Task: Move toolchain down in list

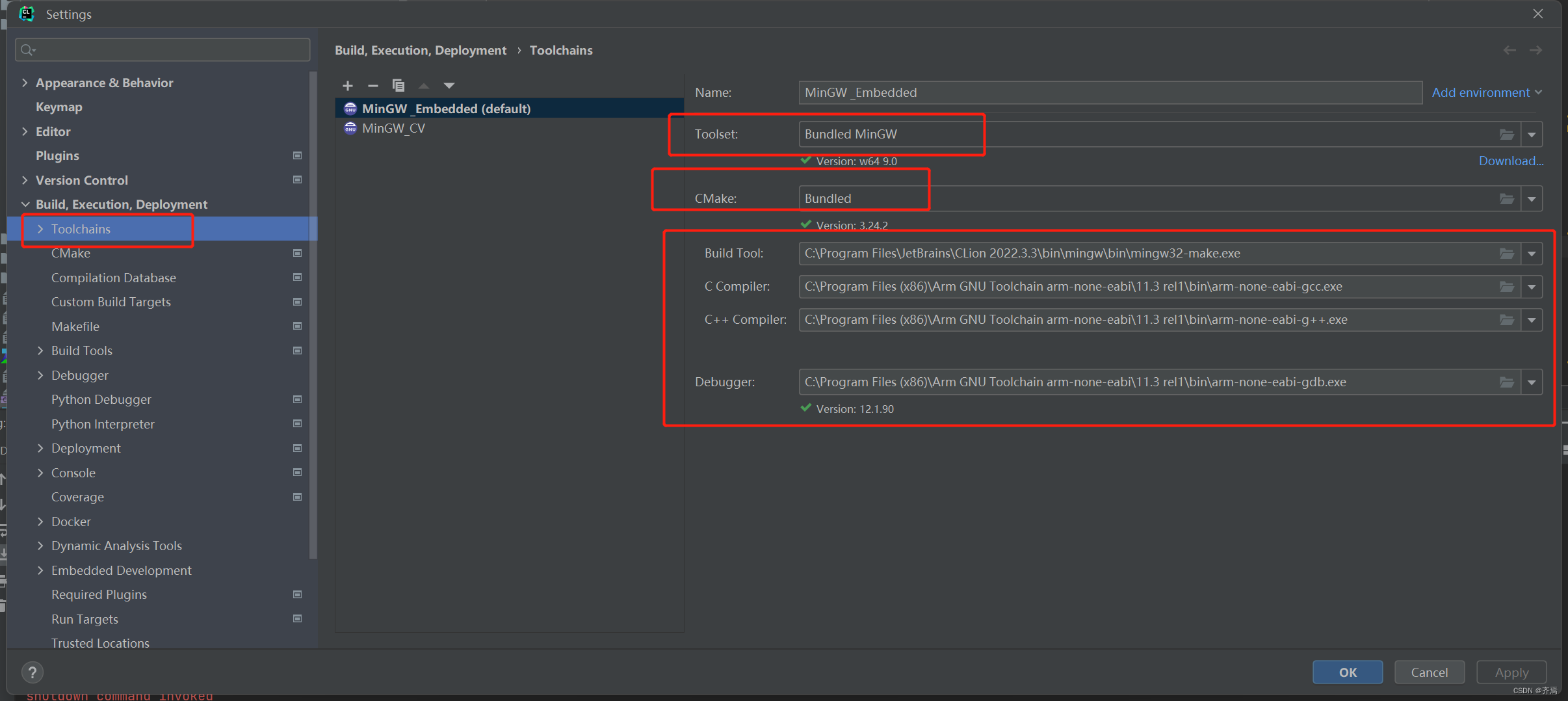Action: [x=449, y=86]
